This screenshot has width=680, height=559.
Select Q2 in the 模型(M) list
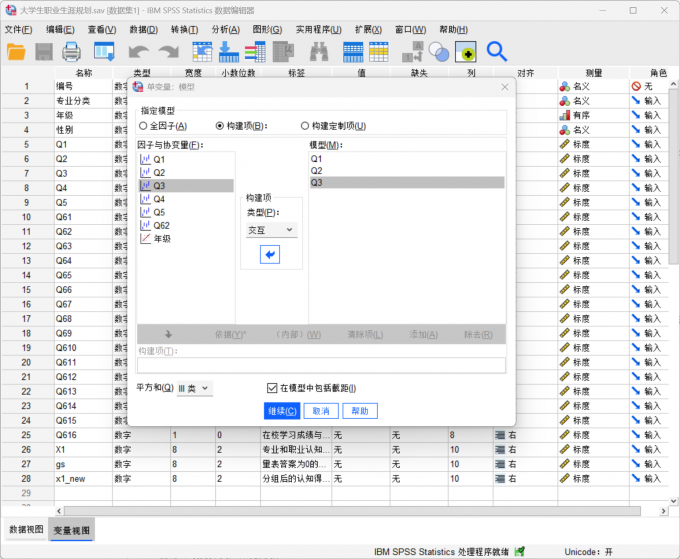click(407, 170)
